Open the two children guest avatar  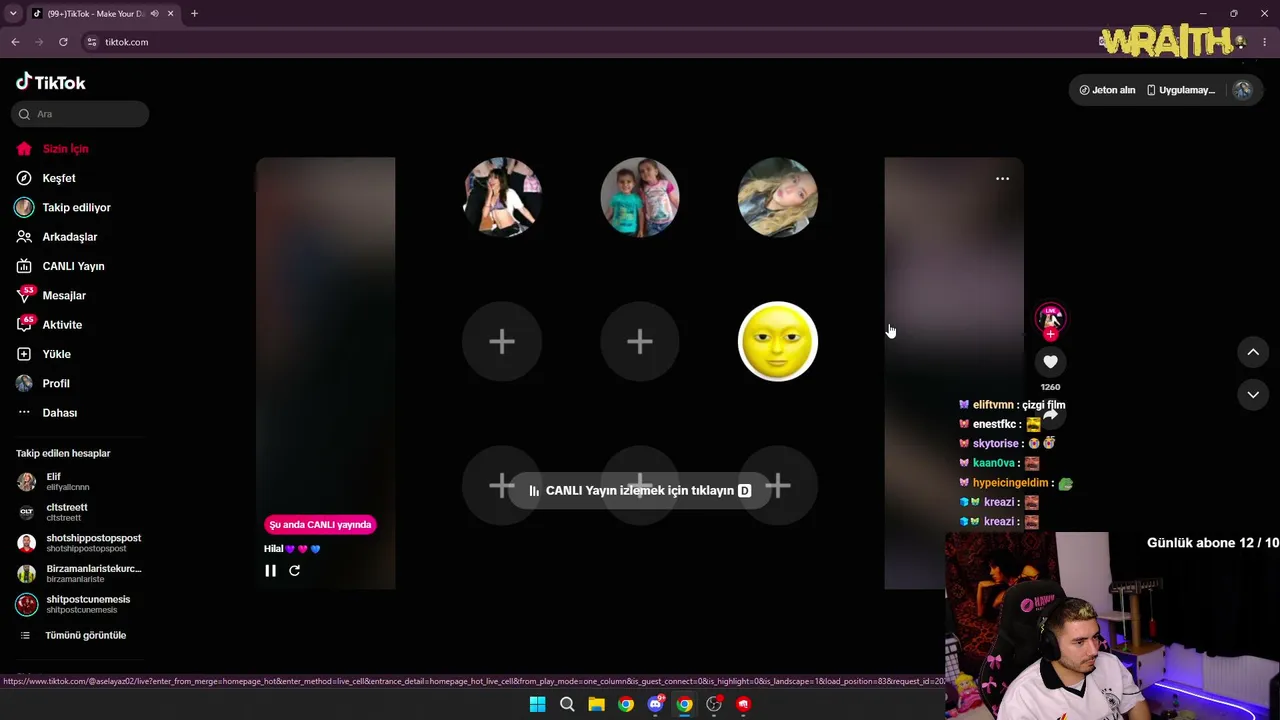(x=640, y=197)
